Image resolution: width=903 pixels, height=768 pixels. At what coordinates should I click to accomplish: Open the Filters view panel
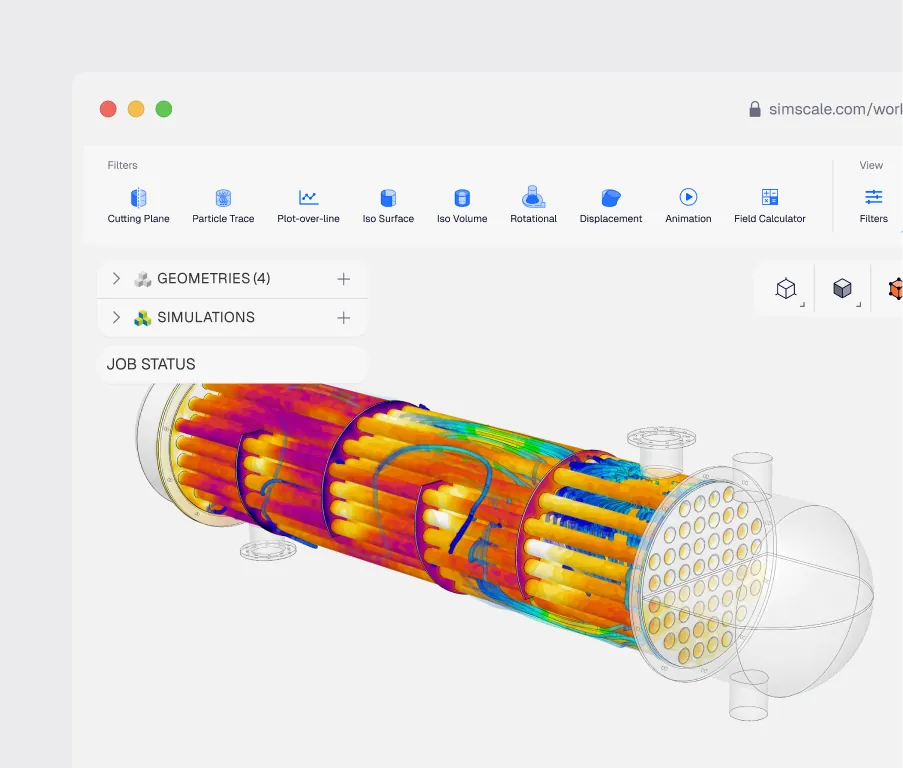coord(874,206)
